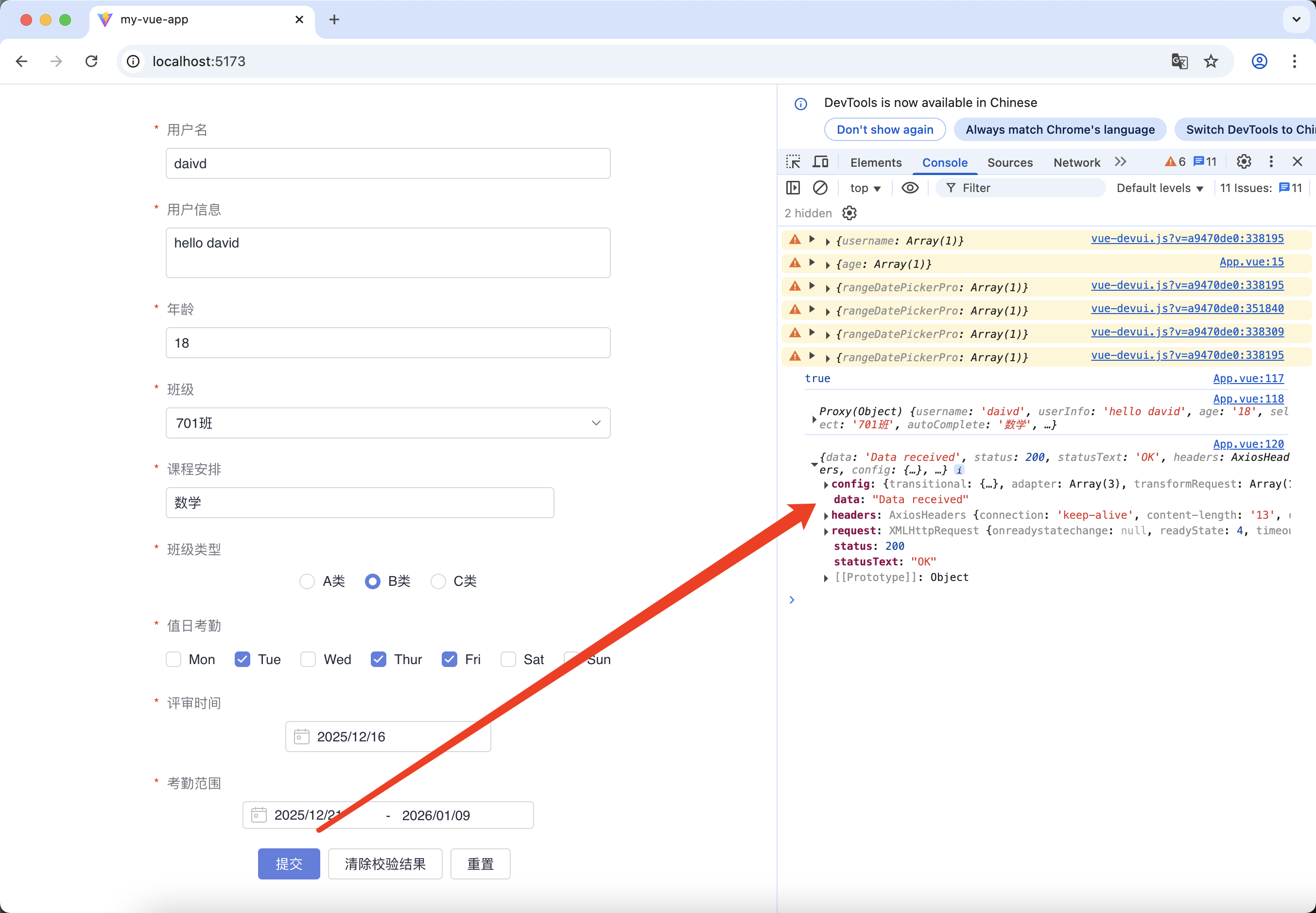Image resolution: width=1316 pixels, height=913 pixels.
Task: Open the 701班 class dropdown
Action: (x=388, y=423)
